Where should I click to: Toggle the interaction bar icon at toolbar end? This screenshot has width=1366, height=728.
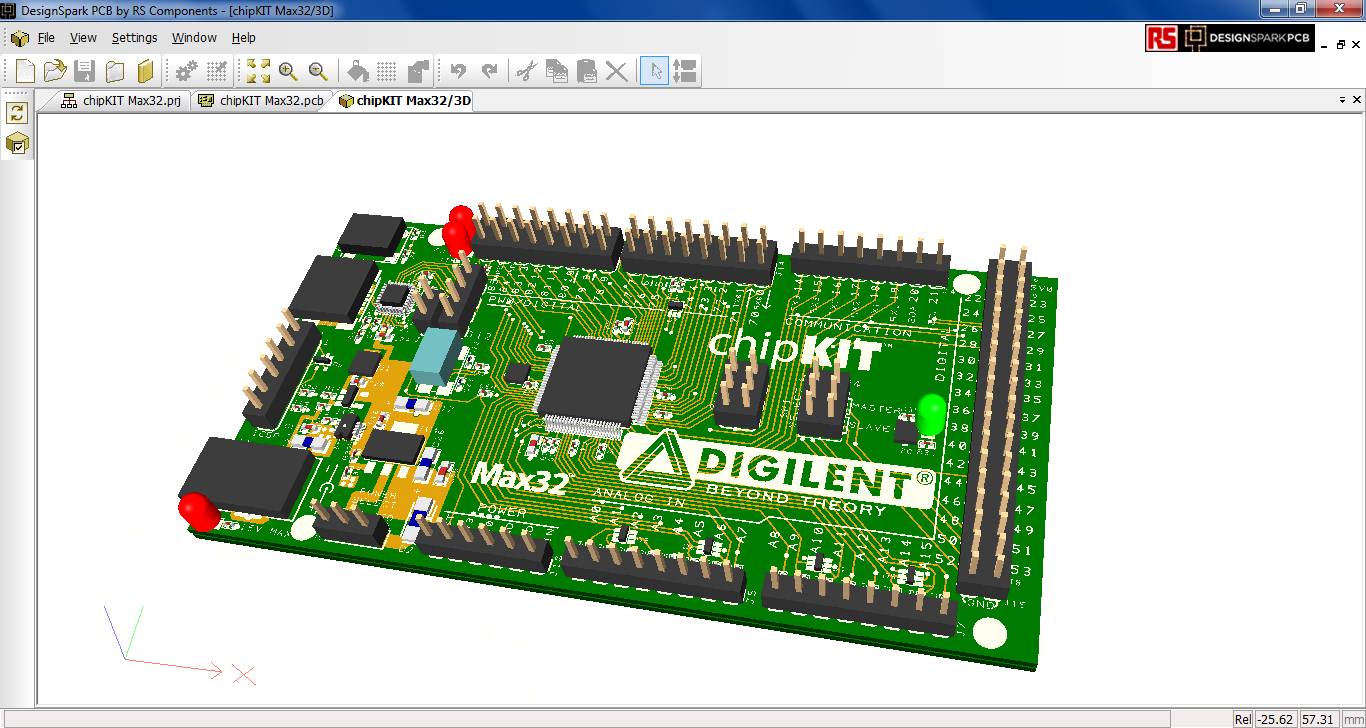tap(685, 71)
